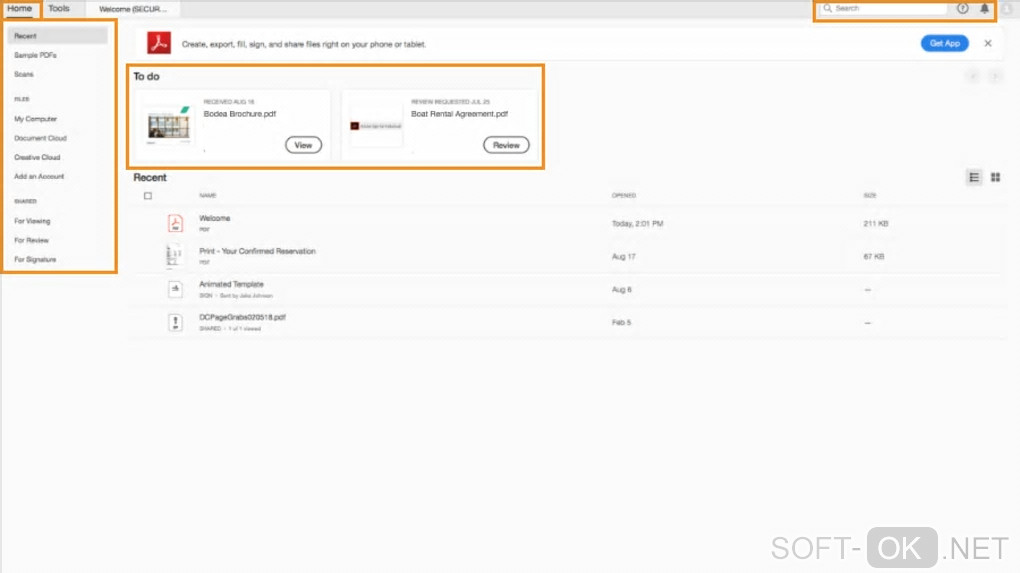Click the Welcome PDF file icon

coord(175,223)
